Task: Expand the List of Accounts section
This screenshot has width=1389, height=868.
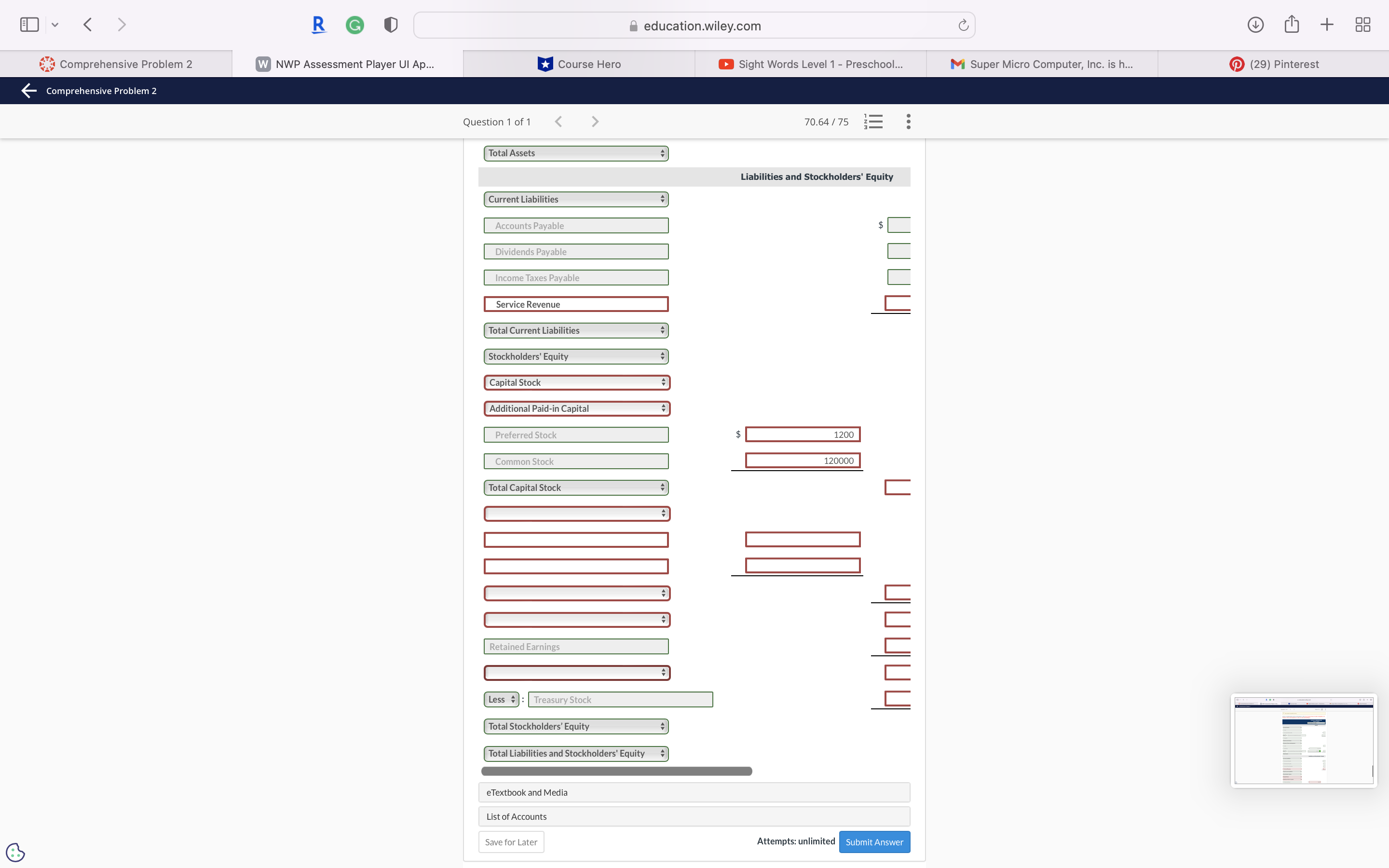Action: 694,816
